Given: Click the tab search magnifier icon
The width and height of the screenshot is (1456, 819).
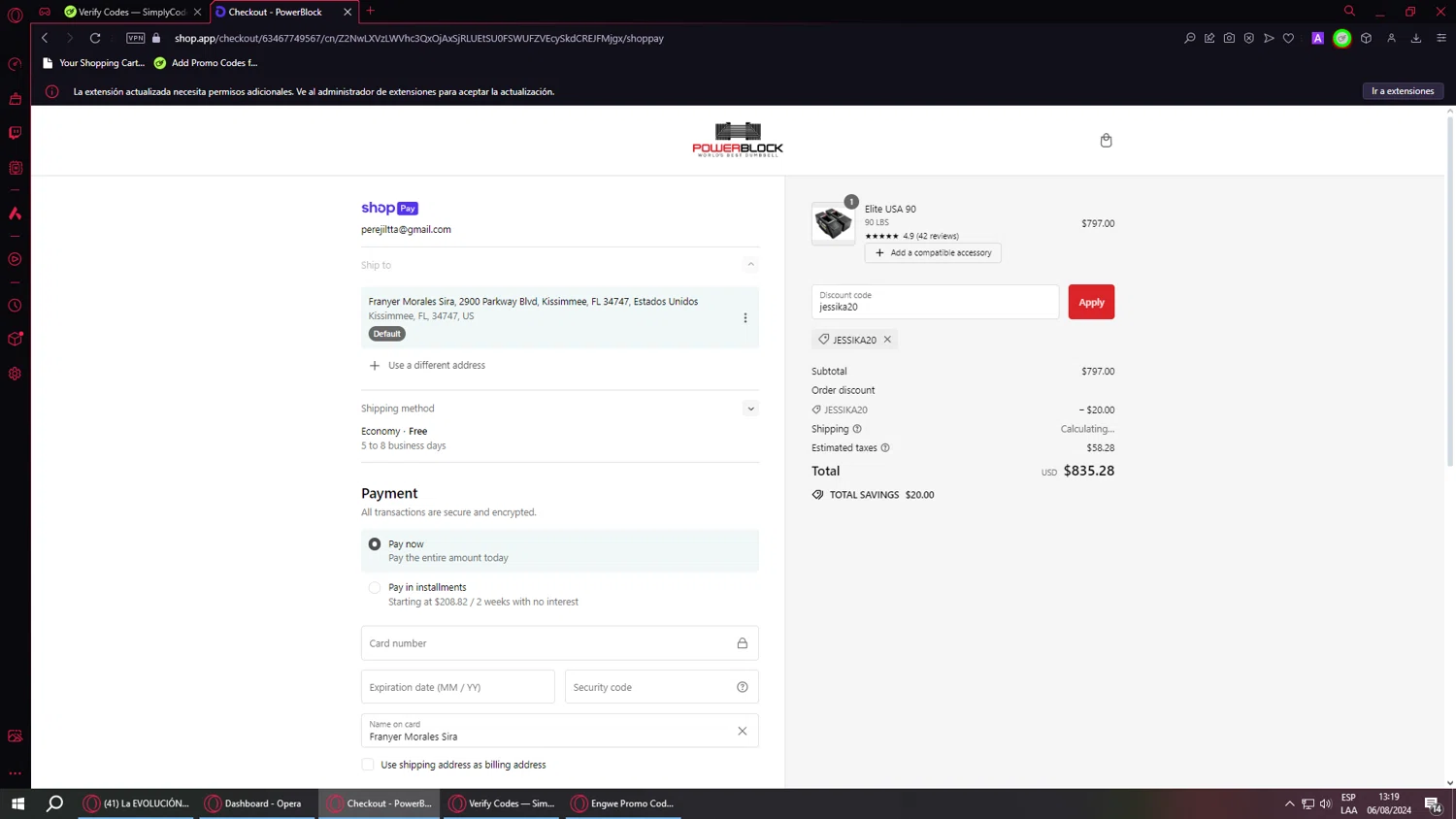Looking at the screenshot, I should point(1349,12).
